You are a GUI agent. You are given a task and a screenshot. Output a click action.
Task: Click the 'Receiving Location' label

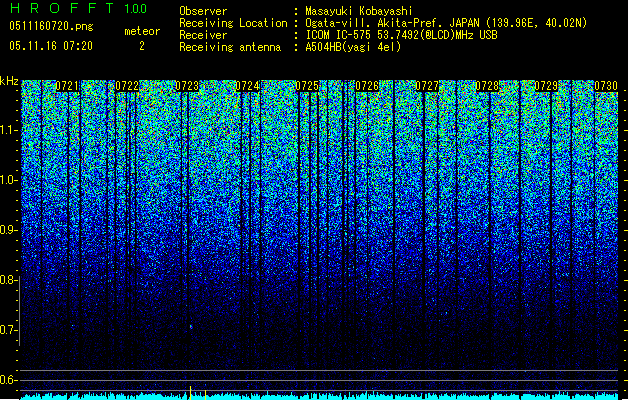coord(233,23)
